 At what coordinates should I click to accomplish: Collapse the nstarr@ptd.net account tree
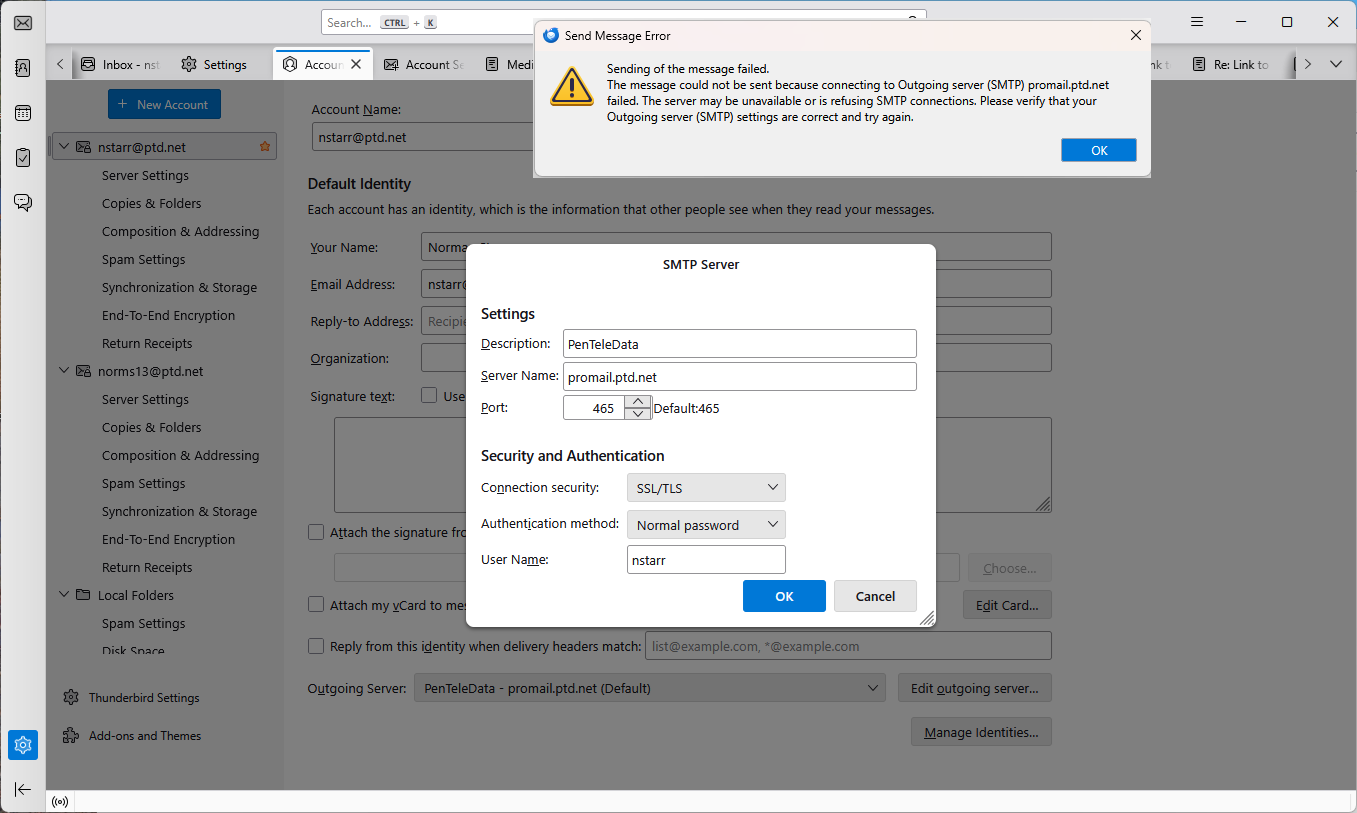click(x=64, y=147)
